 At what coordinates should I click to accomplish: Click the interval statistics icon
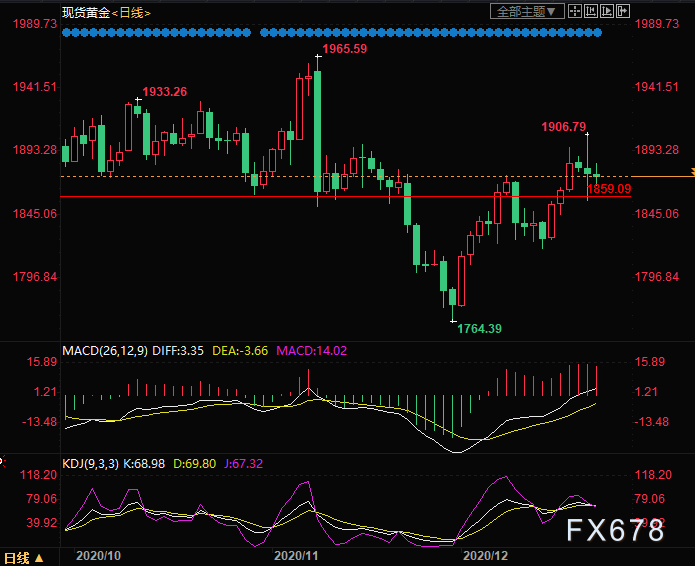tap(590, 12)
